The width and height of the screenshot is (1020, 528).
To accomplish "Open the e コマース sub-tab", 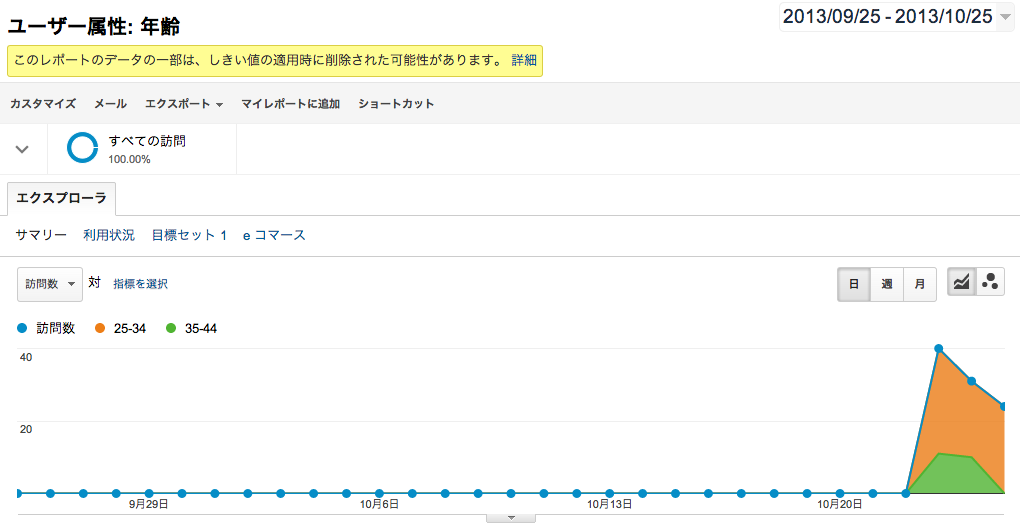I will [x=273, y=235].
